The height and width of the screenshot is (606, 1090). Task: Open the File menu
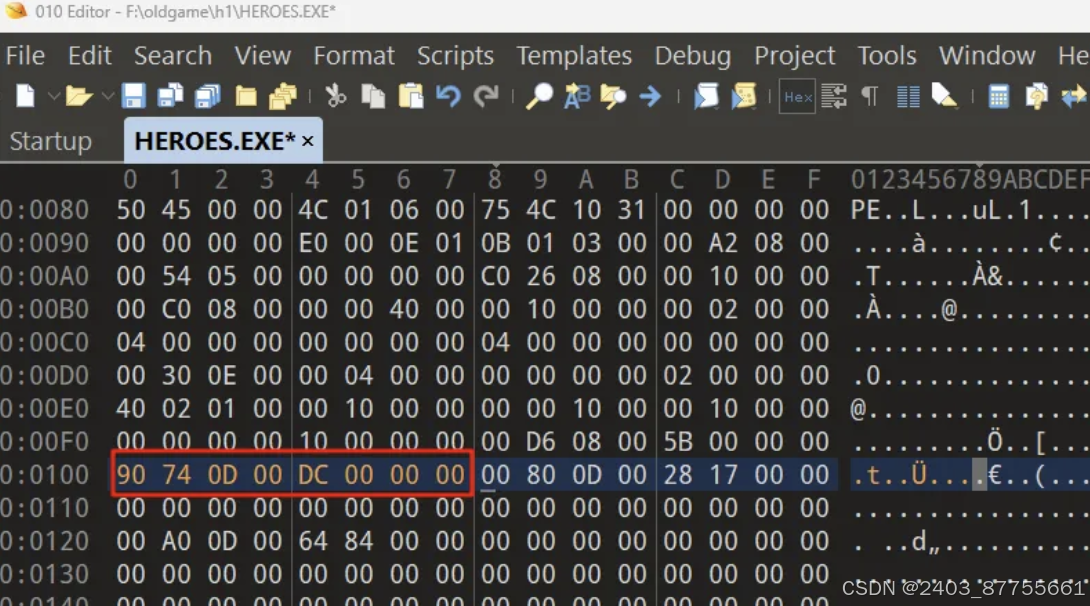pyautogui.click(x=25, y=56)
